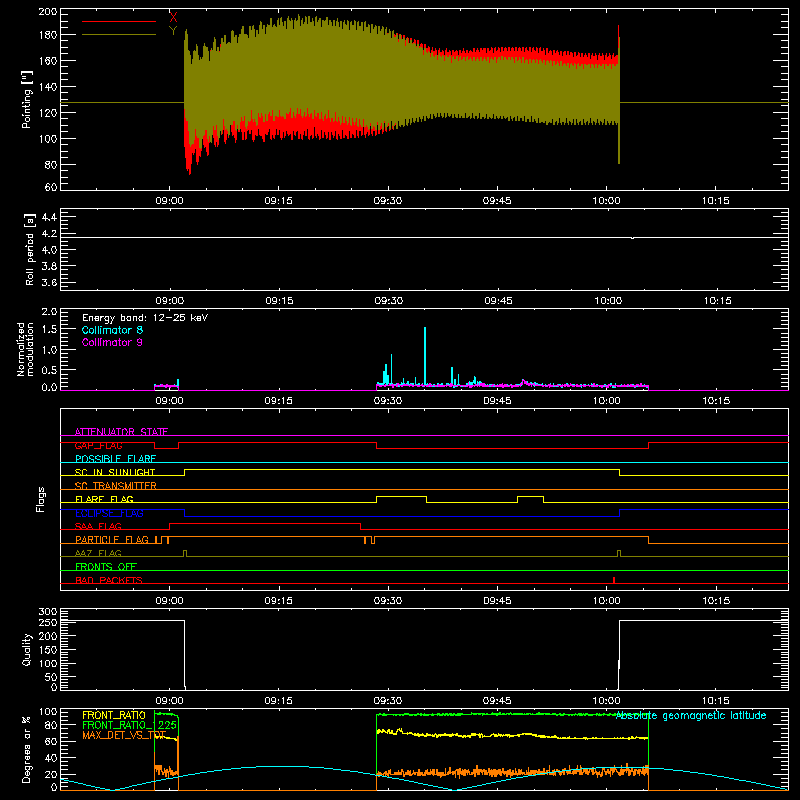Click the 09:00 tick under the Pointing plot

click(169, 201)
